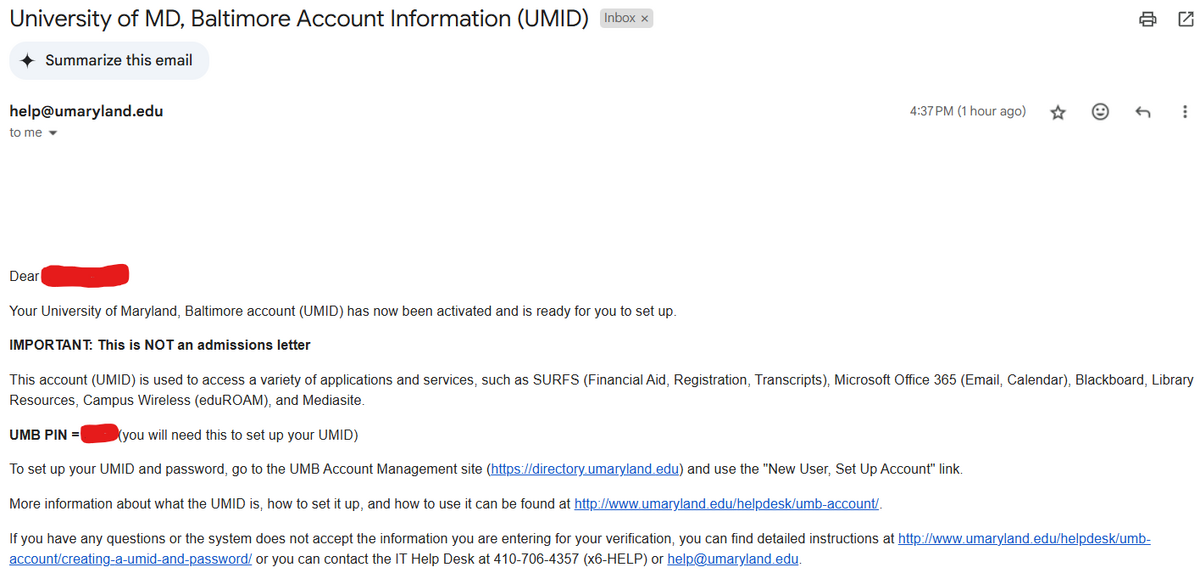Click the sparkle icon on Summarize button
Viewport: 1200px width, 573px height.
(28, 60)
